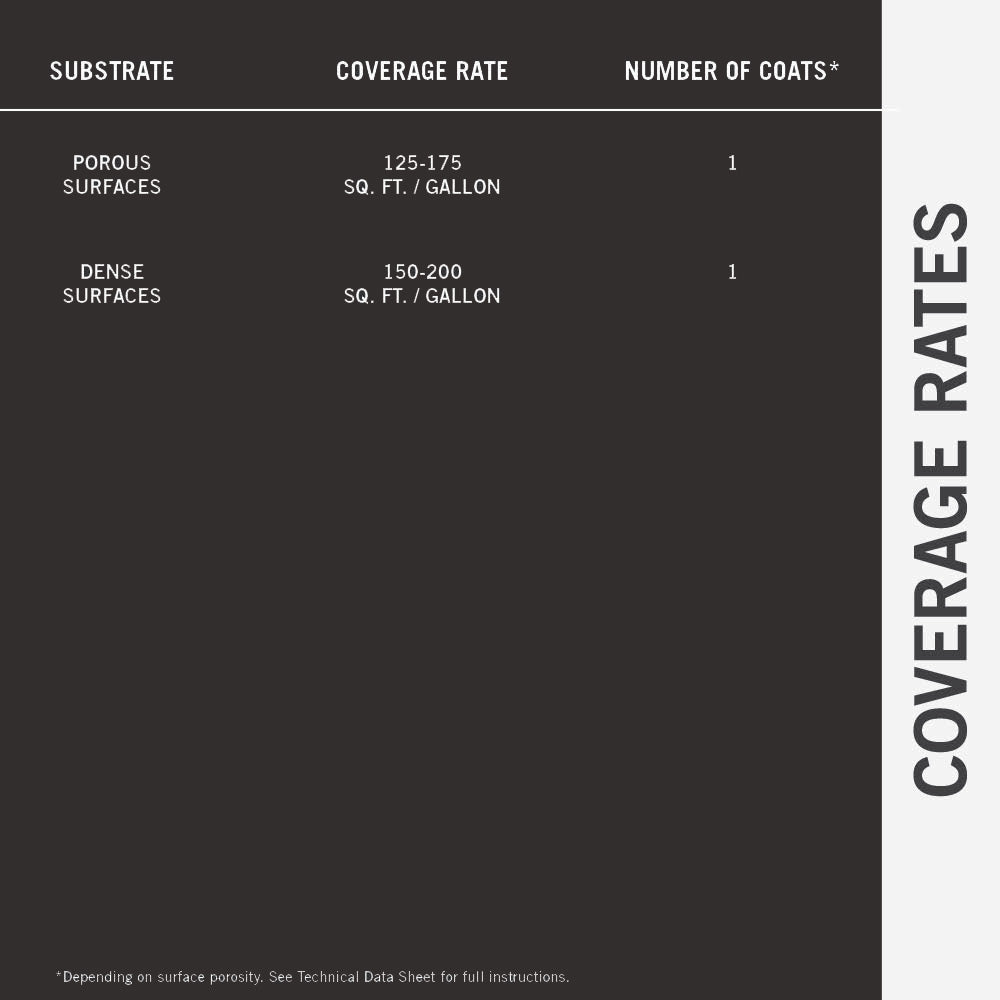Viewport: 1000px width, 1000px height.
Task: Click the horizontal divider below the headers
Action: pos(440,109)
